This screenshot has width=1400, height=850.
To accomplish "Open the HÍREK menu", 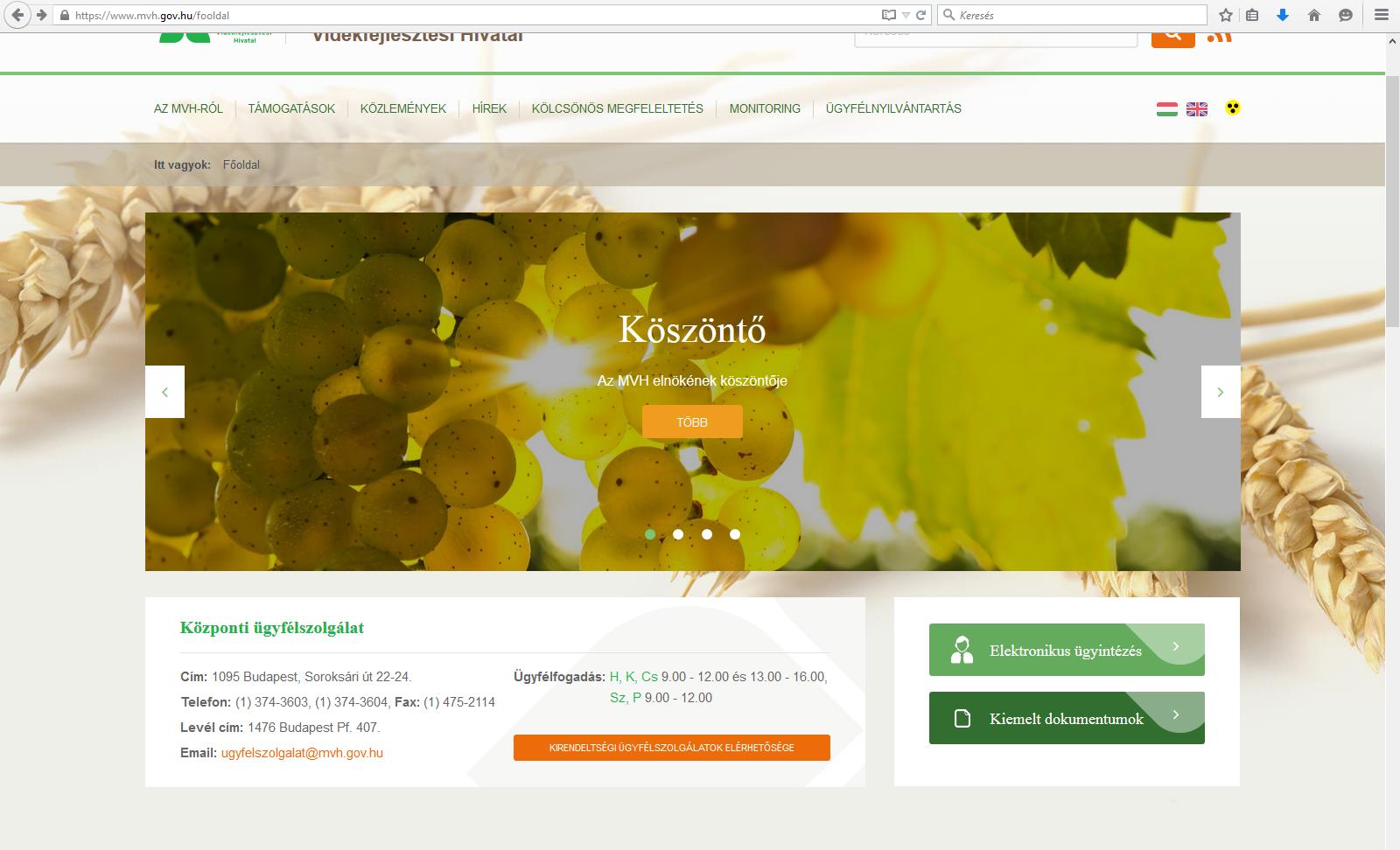I will click(x=489, y=108).
